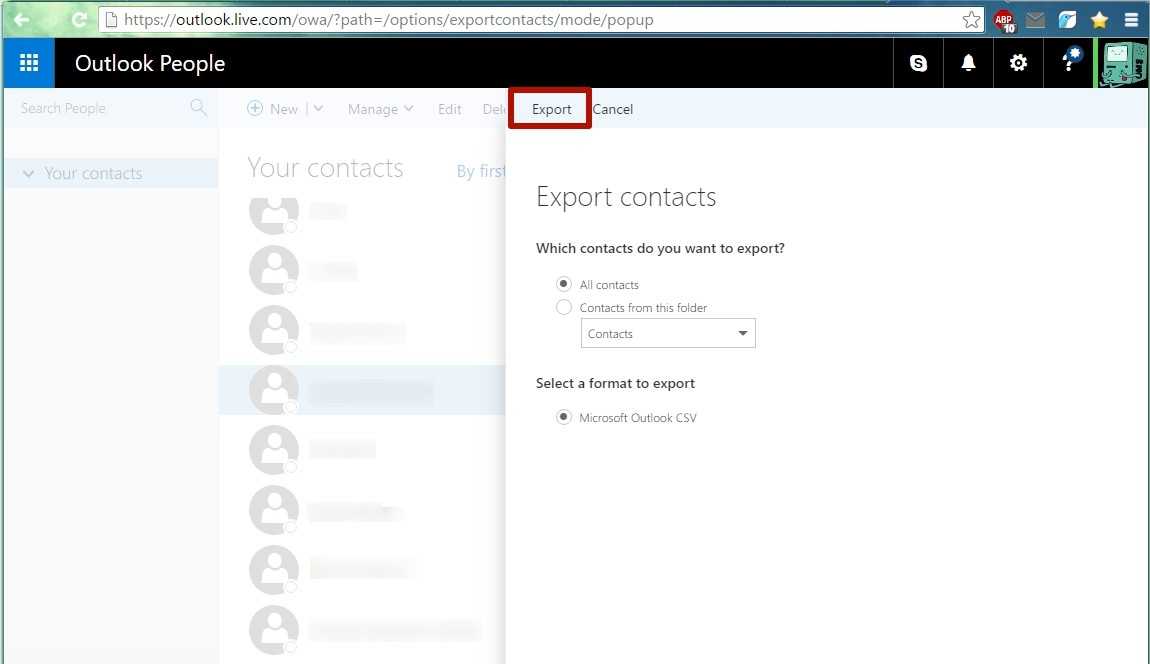This screenshot has width=1150, height=664.
Task: Expand the Manage dropdown menu
Action: (x=380, y=109)
